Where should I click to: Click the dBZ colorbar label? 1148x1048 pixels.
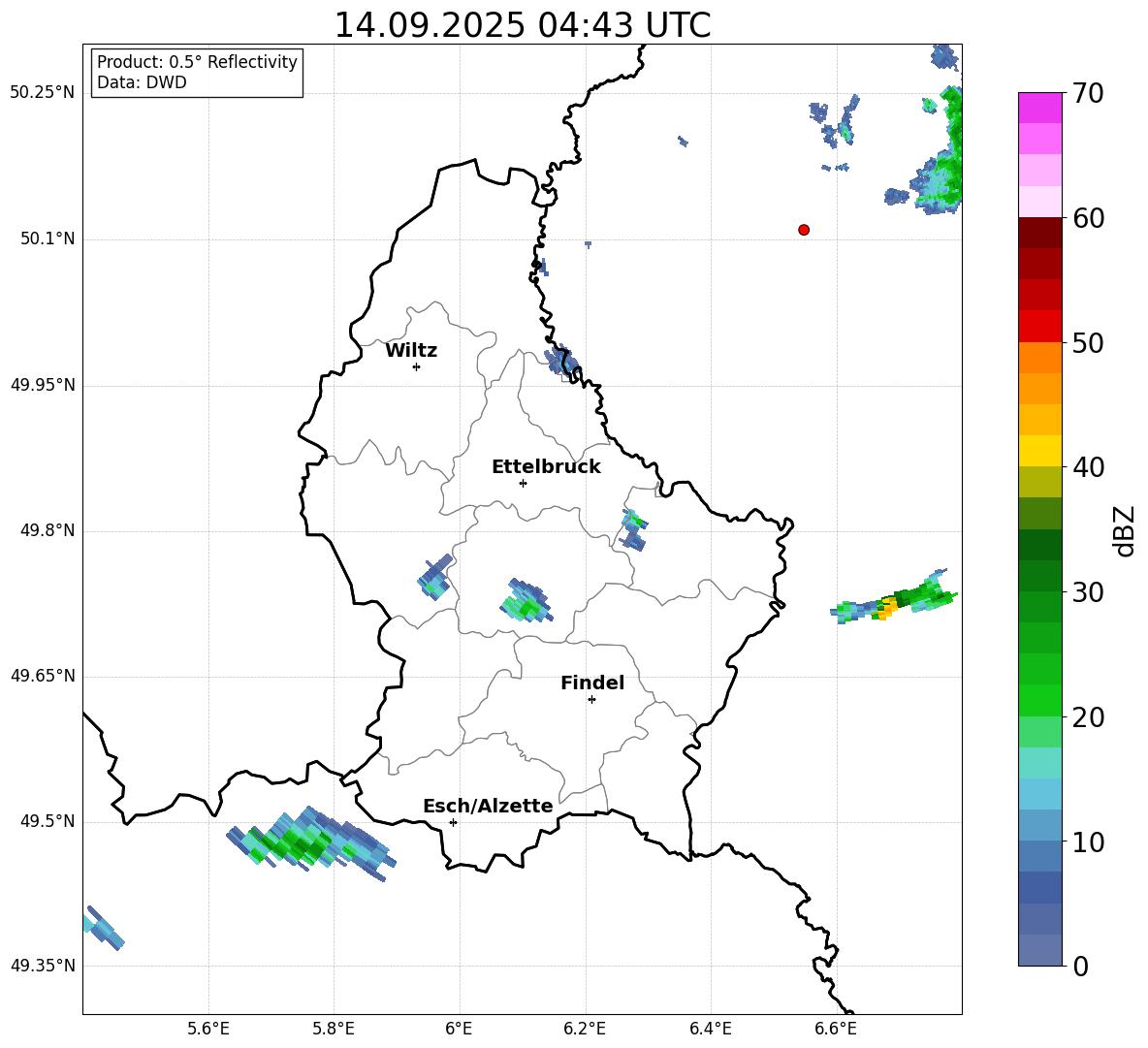[x=1124, y=530]
